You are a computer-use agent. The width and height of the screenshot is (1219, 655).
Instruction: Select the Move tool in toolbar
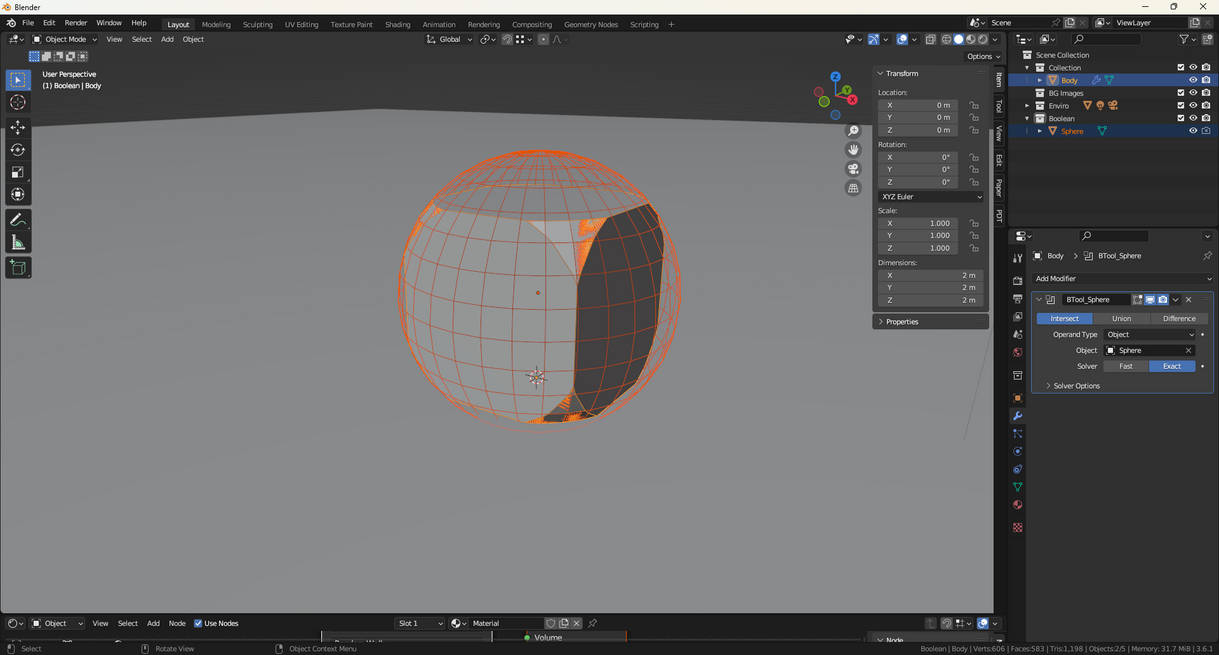point(18,127)
